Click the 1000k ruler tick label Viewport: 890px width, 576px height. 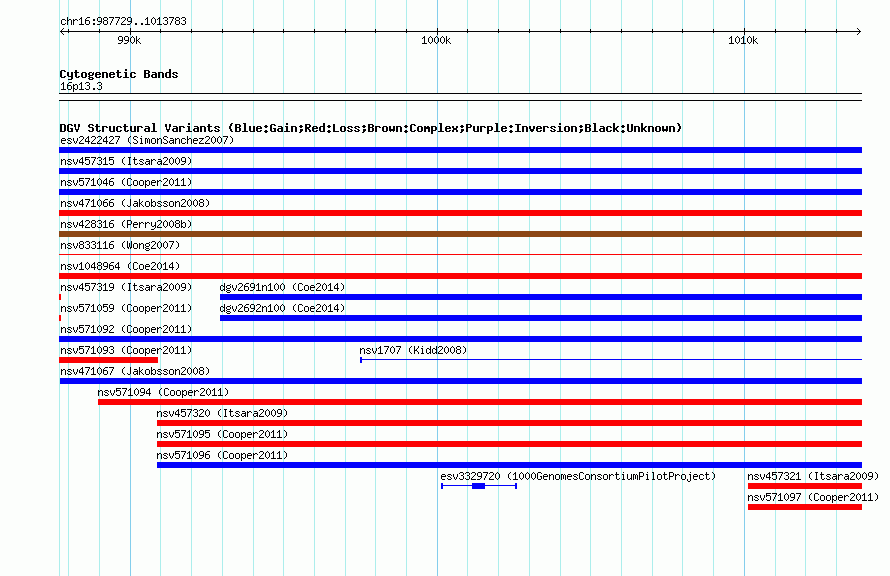pyautogui.click(x=436, y=40)
